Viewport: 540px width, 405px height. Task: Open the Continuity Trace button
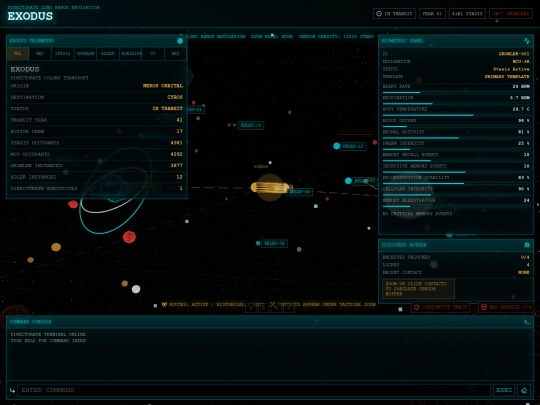(x=440, y=307)
